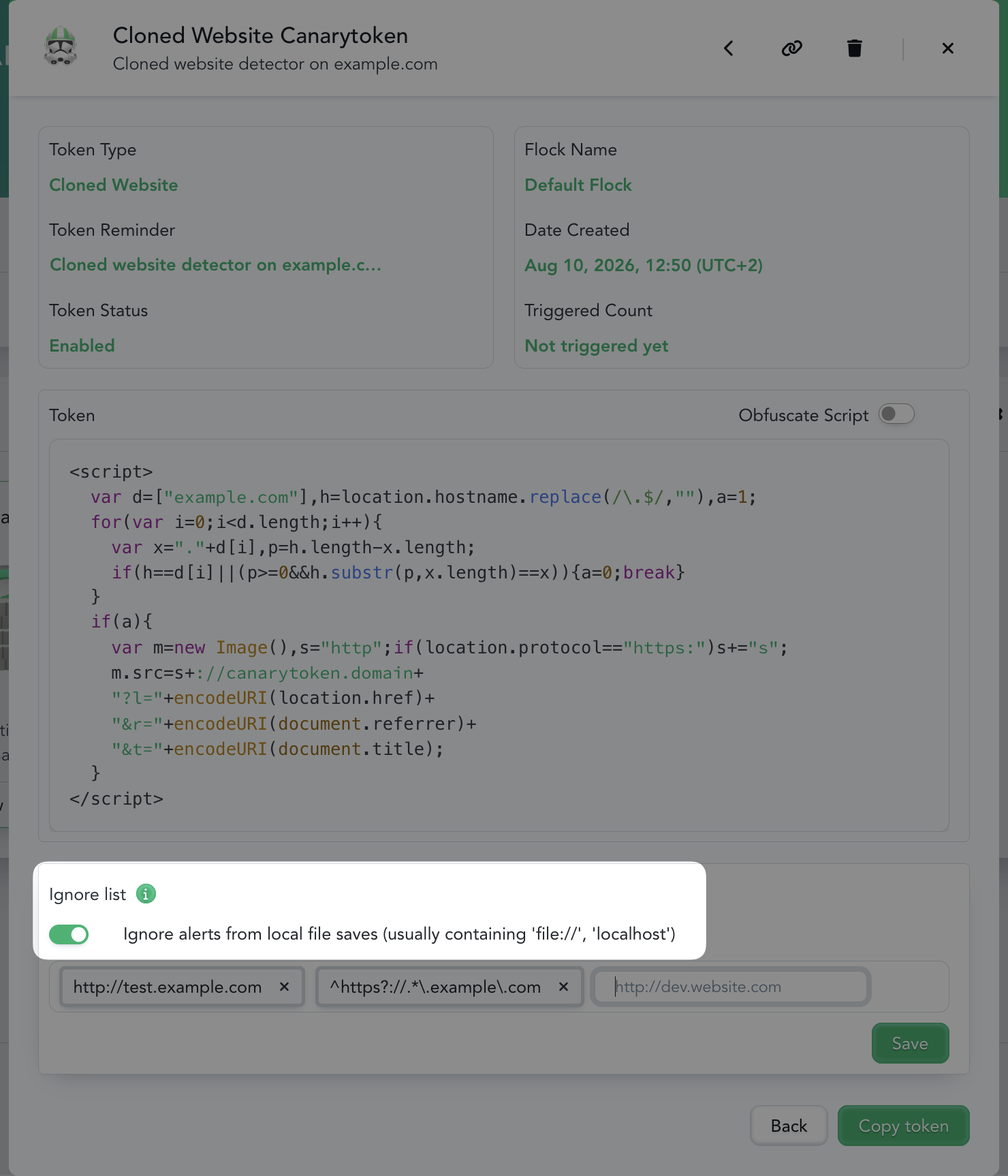Delete token using the trash icon
1008x1176 pixels.
(x=854, y=48)
